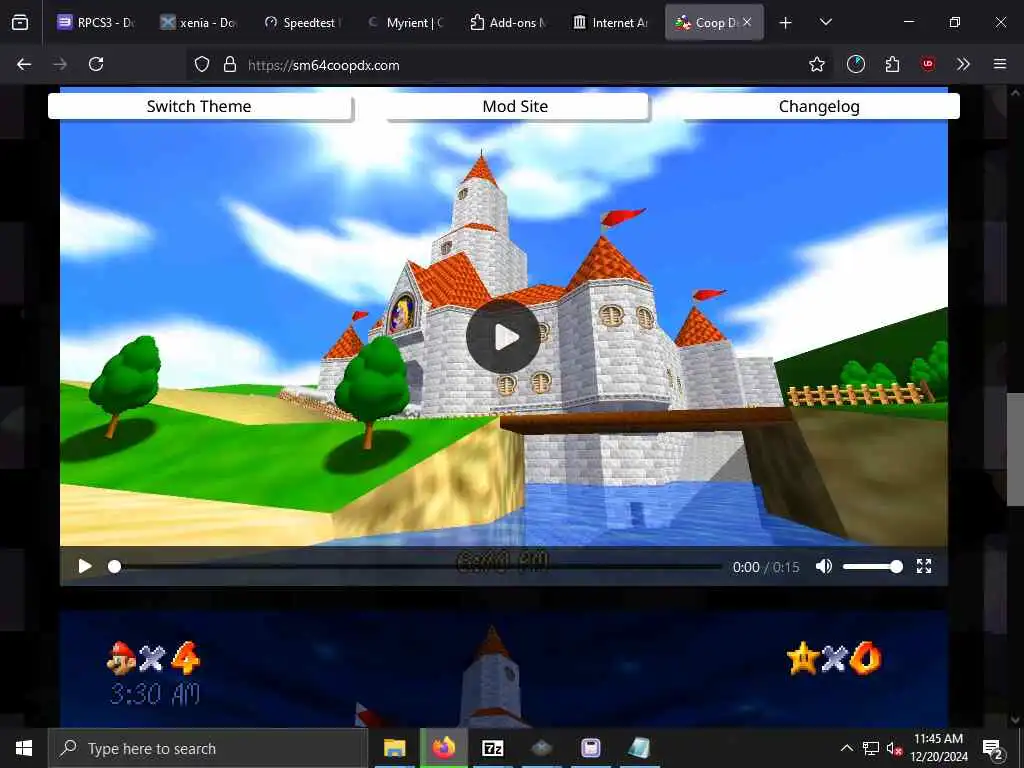Open Firefox View in the tab strip
Image resolution: width=1024 pixels, height=768 pixels.
point(20,23)
